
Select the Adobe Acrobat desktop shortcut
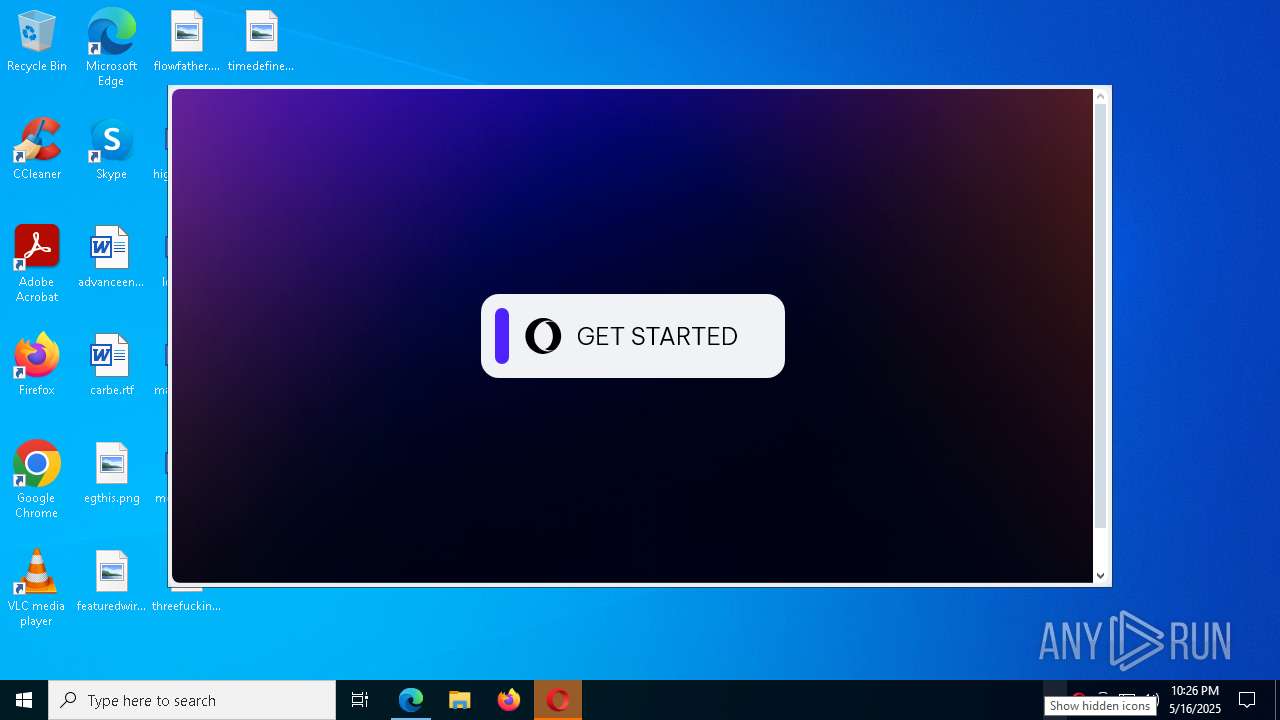37,264
